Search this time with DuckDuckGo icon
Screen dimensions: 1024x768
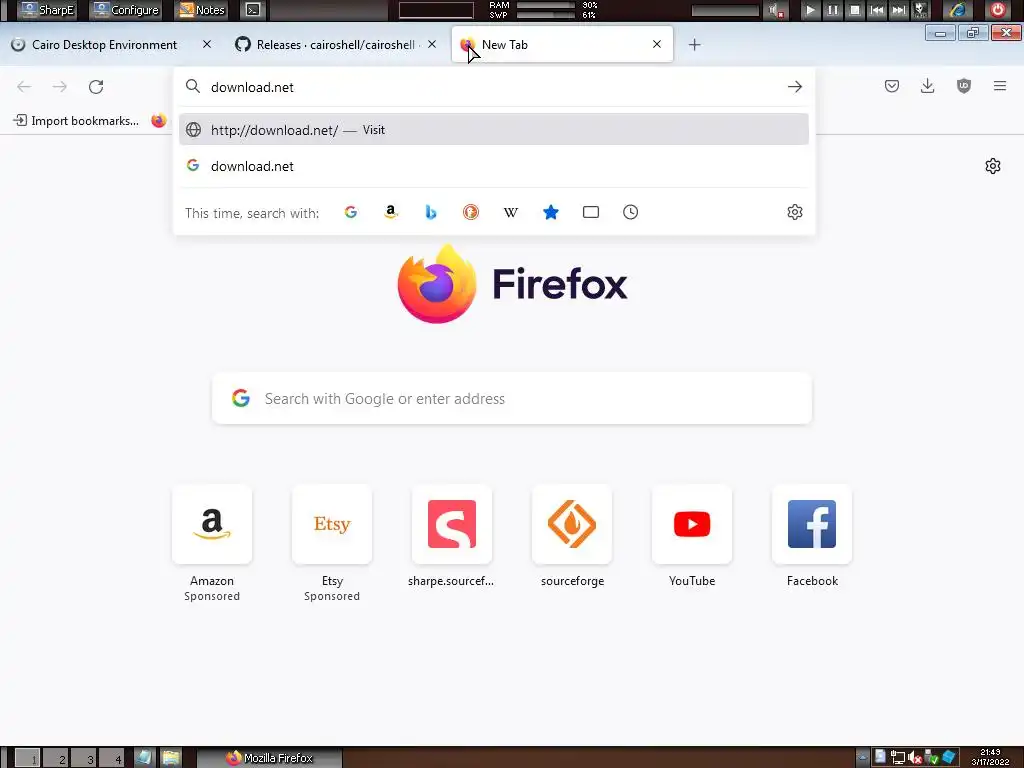click(x=470, y=212)
